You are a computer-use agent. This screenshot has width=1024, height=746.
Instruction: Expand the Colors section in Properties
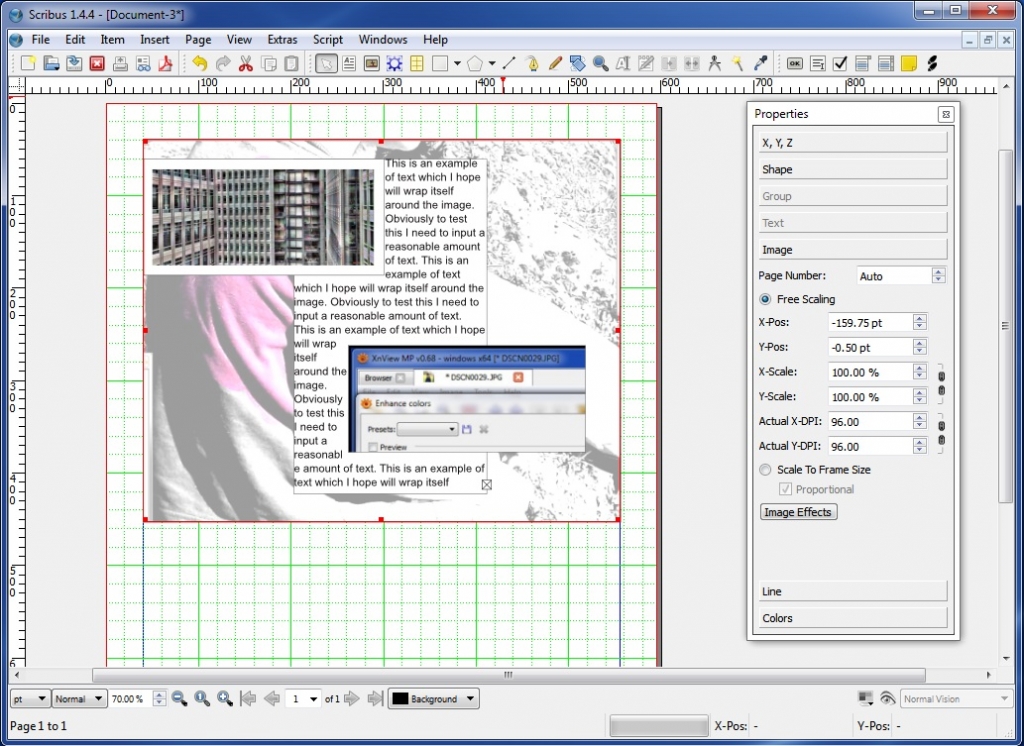click(x=851, y=618)
